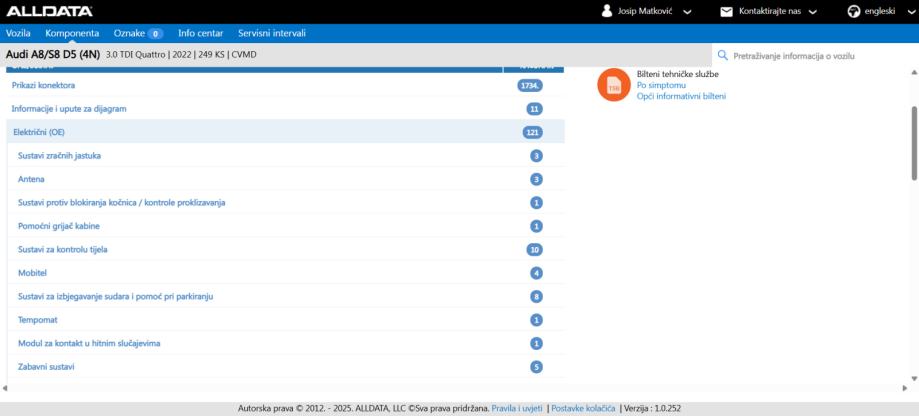Click badge 8 on Sustavi za izbjegavanje sudara
The width and height of the screenshot is (919, 416).
536,296
